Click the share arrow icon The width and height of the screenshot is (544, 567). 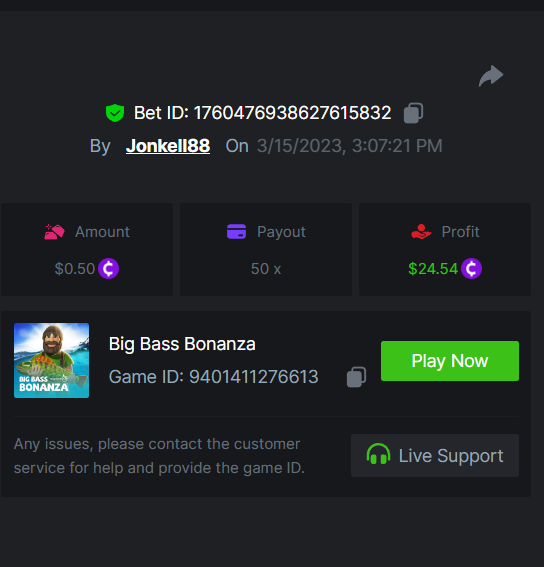pos(491,76)
